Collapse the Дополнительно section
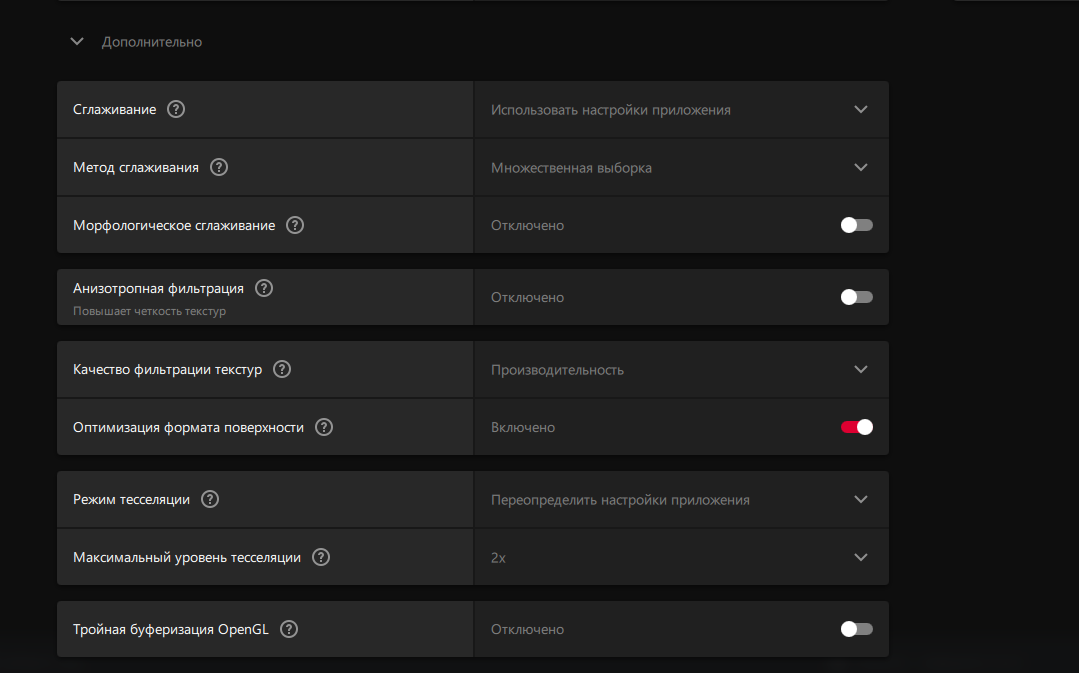This screenshot has width=1079, height=673. 77,42
